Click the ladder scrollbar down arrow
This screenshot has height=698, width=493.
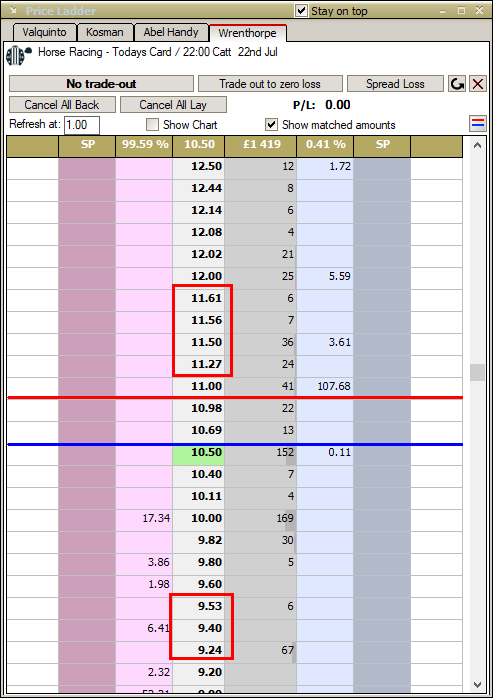coord(477,685)
